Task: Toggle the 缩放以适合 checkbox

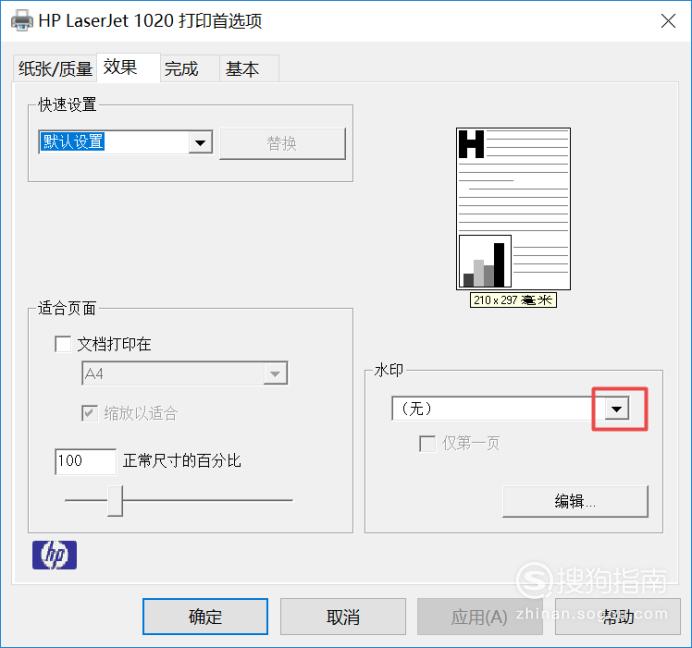Action: pos(90,413)
